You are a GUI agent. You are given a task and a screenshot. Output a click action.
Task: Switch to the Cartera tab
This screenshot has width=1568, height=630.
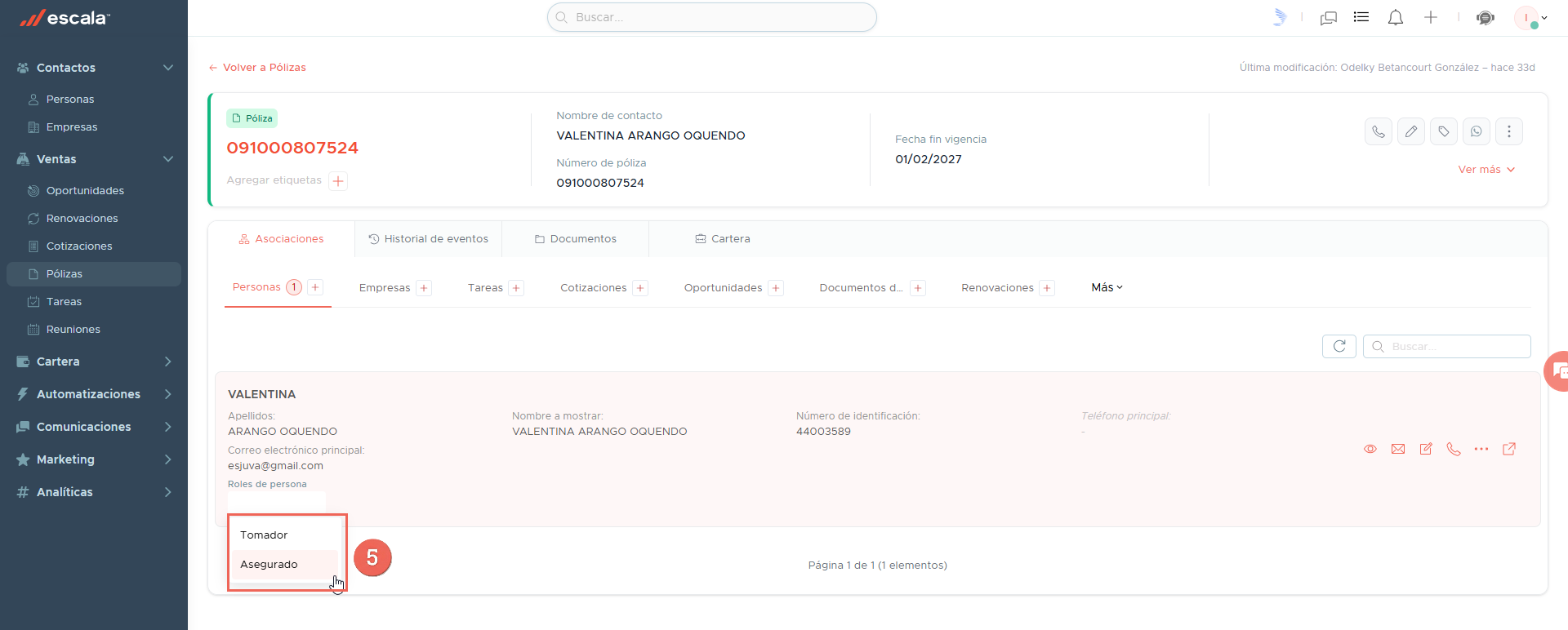723,239
